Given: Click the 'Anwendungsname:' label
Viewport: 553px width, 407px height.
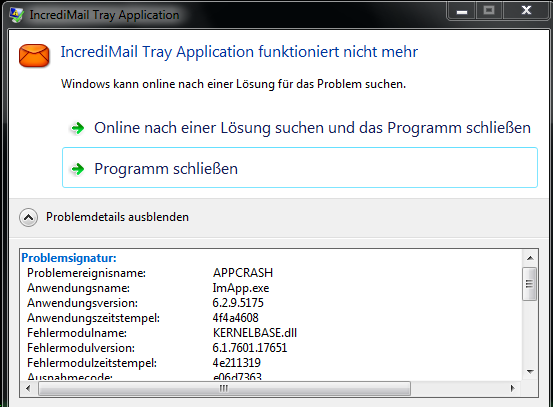Looking at the screenshot, I should tap(79, 288).
